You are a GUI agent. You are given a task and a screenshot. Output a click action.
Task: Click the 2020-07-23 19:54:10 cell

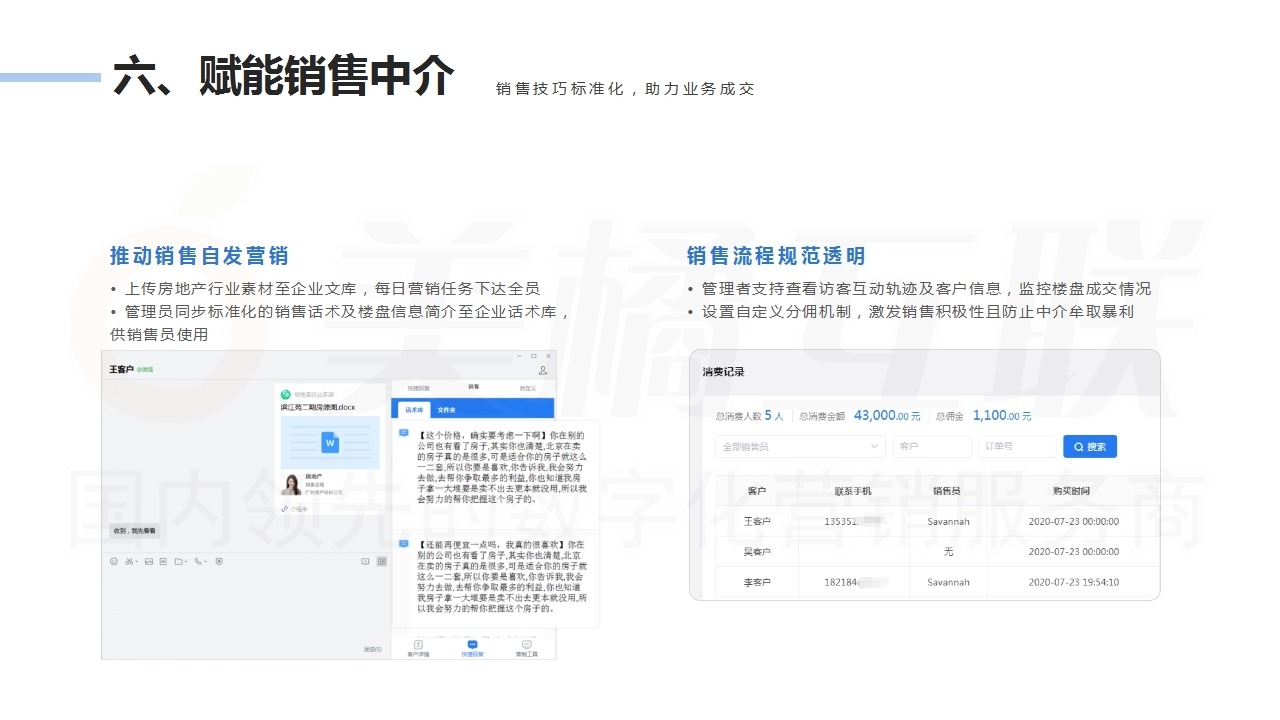[x=1073, y=582]
